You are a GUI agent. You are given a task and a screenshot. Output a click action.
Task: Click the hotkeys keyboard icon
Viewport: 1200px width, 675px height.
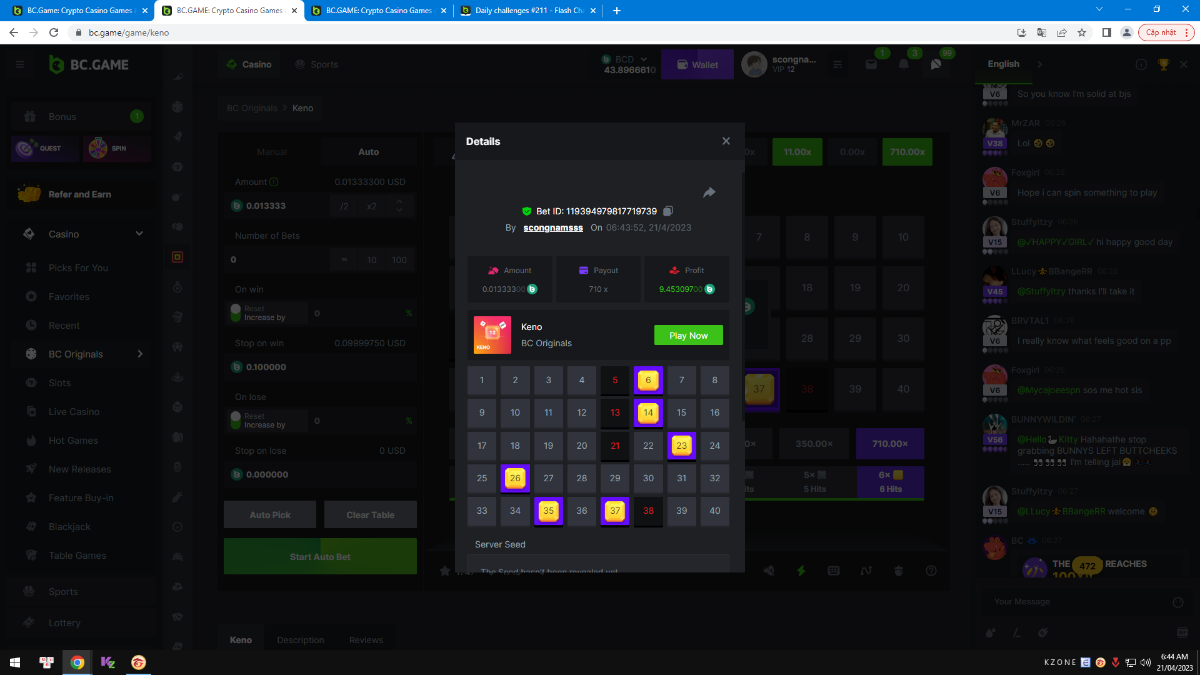coord(833,571)
